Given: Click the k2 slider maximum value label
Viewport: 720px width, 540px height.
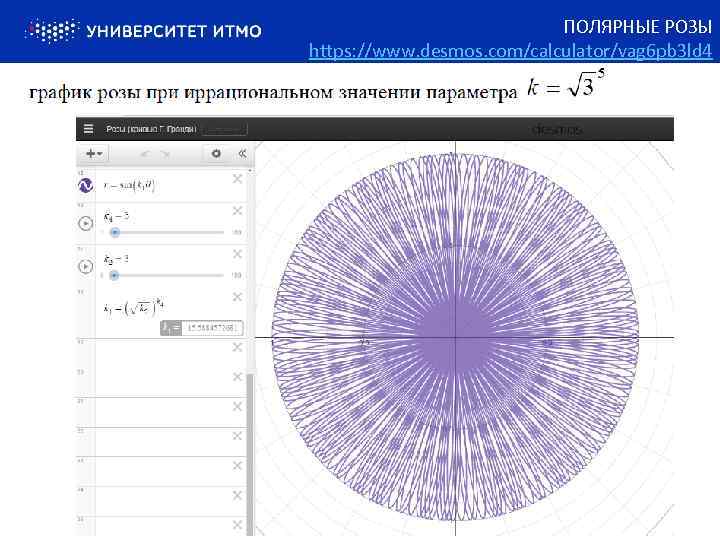Looking at the screenshot, I should 237,276.
